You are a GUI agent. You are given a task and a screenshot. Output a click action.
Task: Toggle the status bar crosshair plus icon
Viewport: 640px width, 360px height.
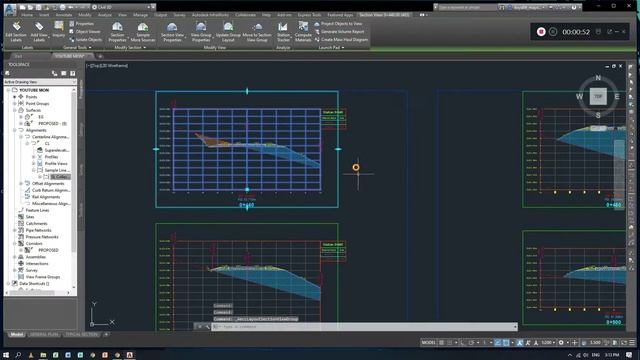coord(575,342)
